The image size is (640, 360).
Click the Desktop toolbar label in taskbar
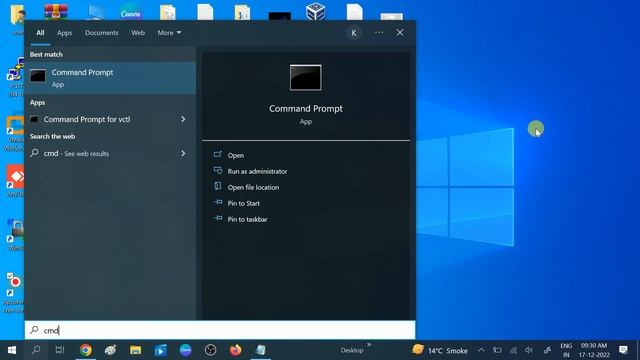click(352, 351)
